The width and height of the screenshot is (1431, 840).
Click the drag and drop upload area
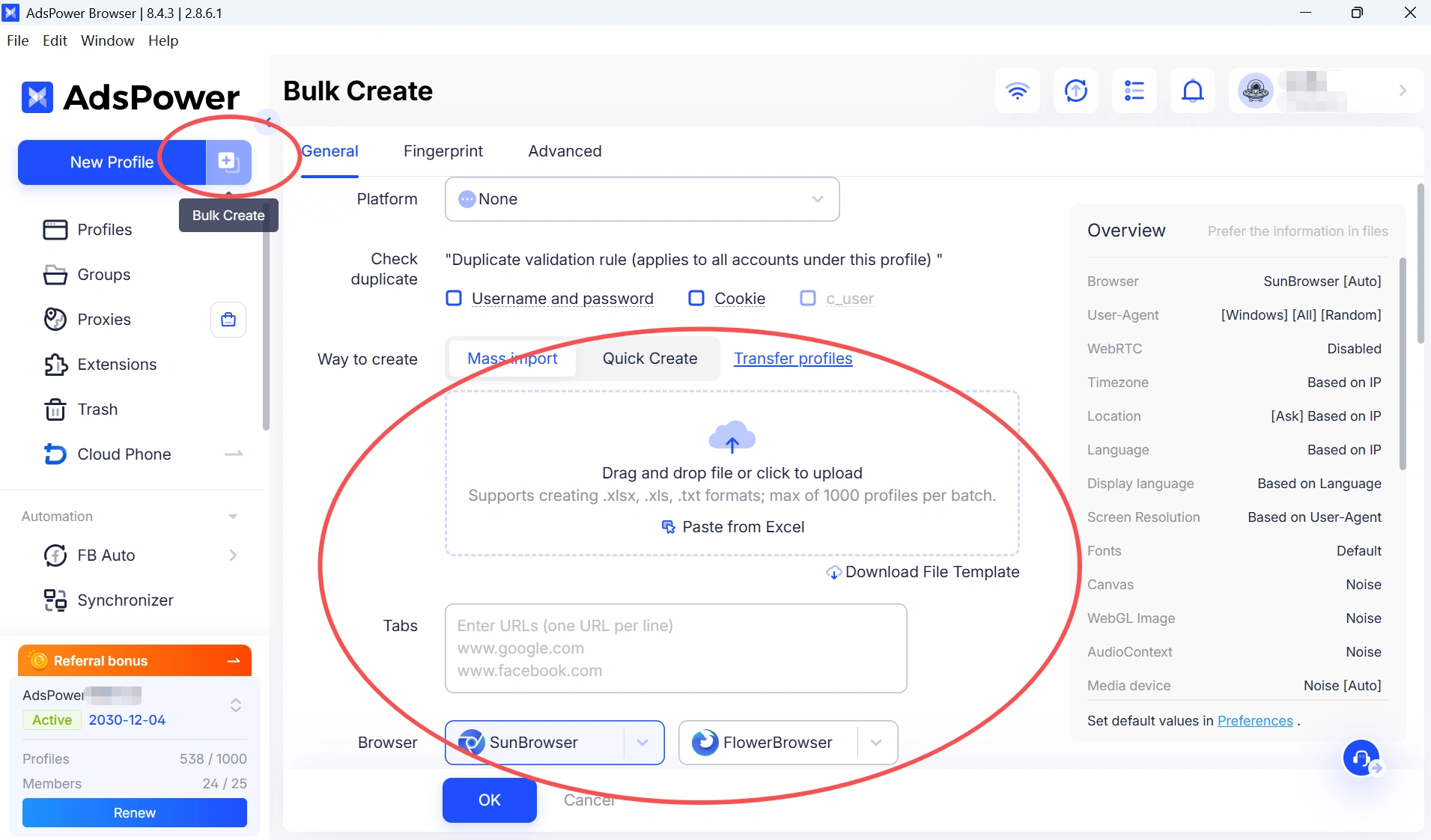pos(732,473)
